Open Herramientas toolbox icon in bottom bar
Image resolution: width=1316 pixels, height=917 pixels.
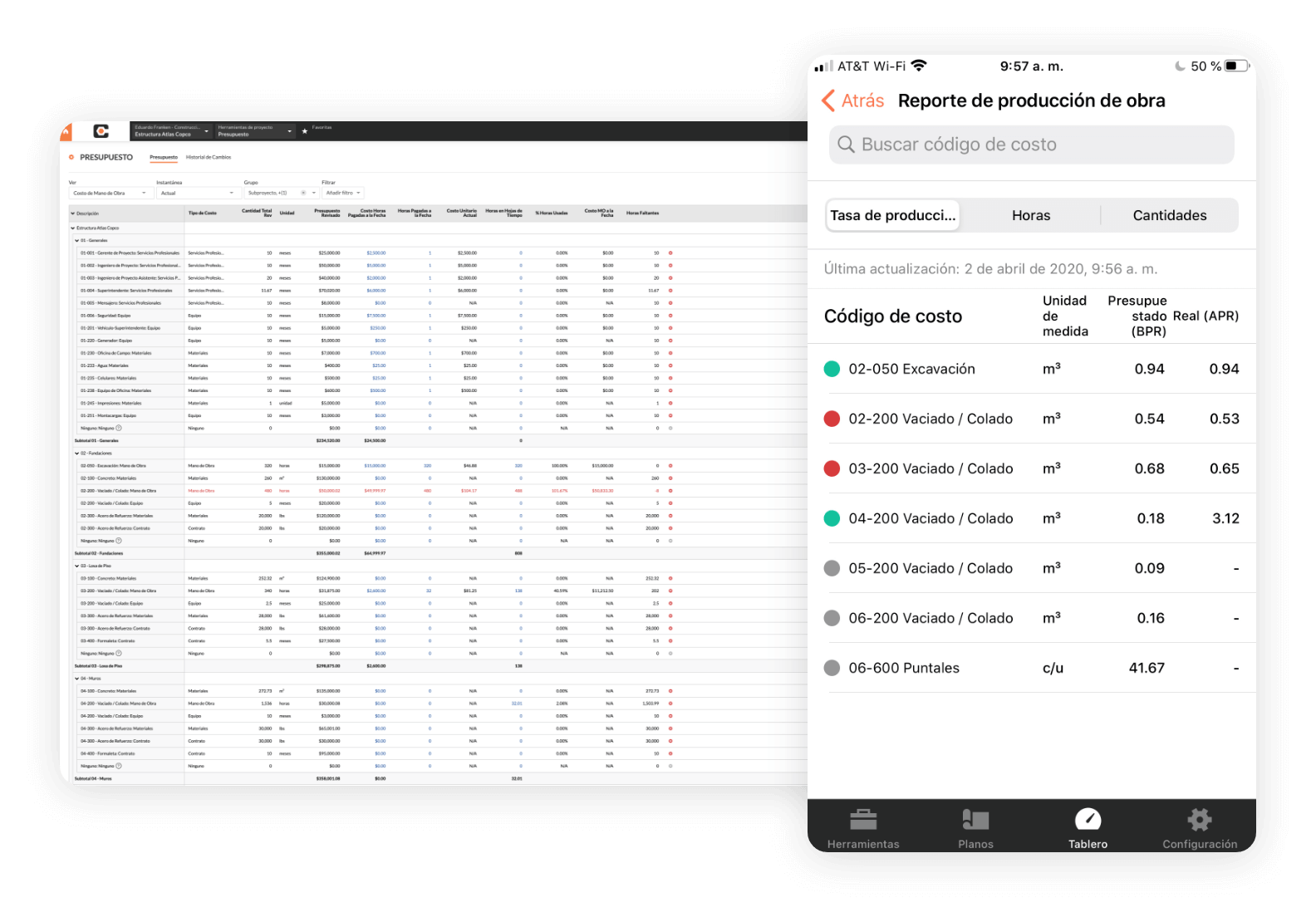(x=863, y=820)
